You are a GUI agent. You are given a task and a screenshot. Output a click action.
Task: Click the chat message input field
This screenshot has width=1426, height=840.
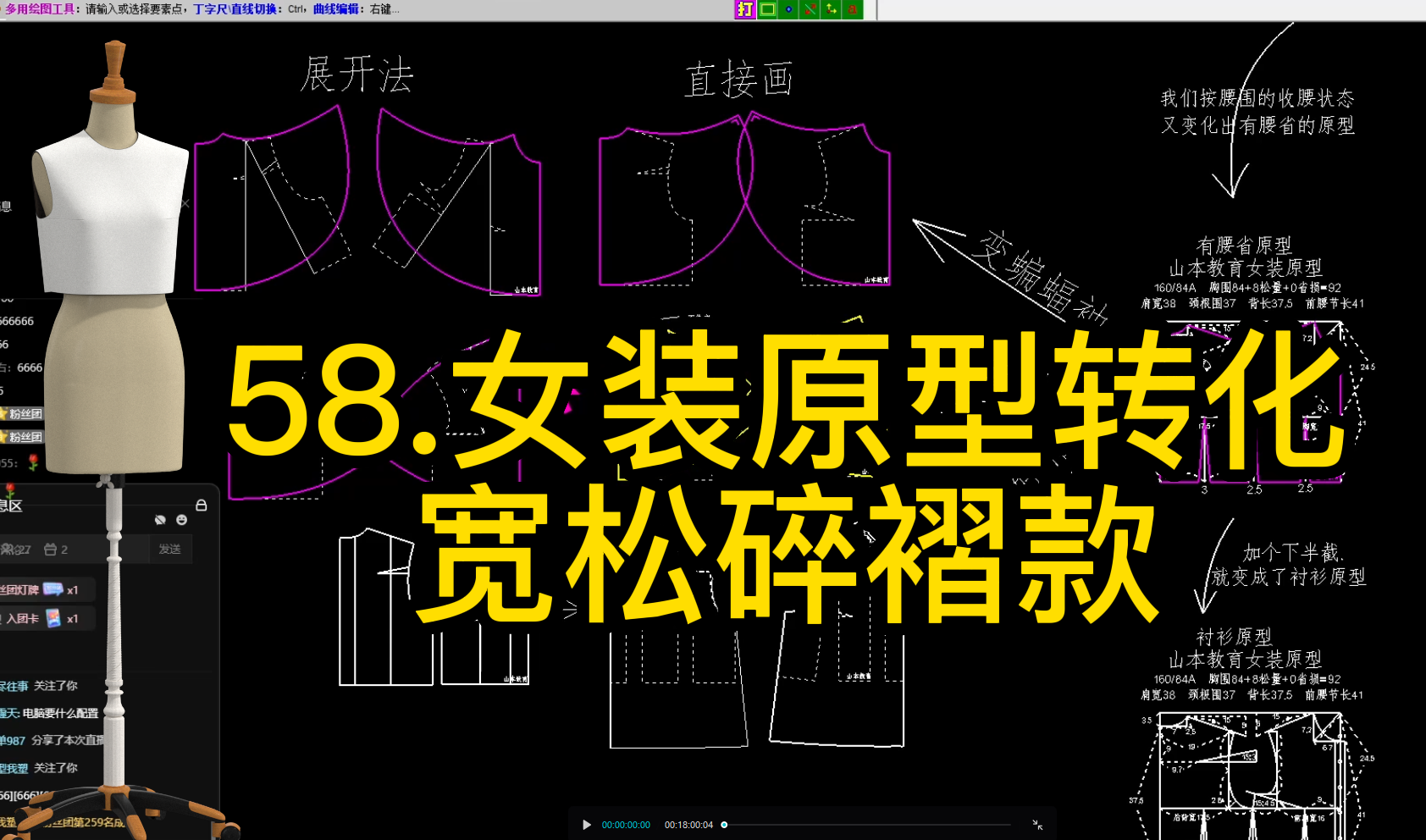coord(75,549)
